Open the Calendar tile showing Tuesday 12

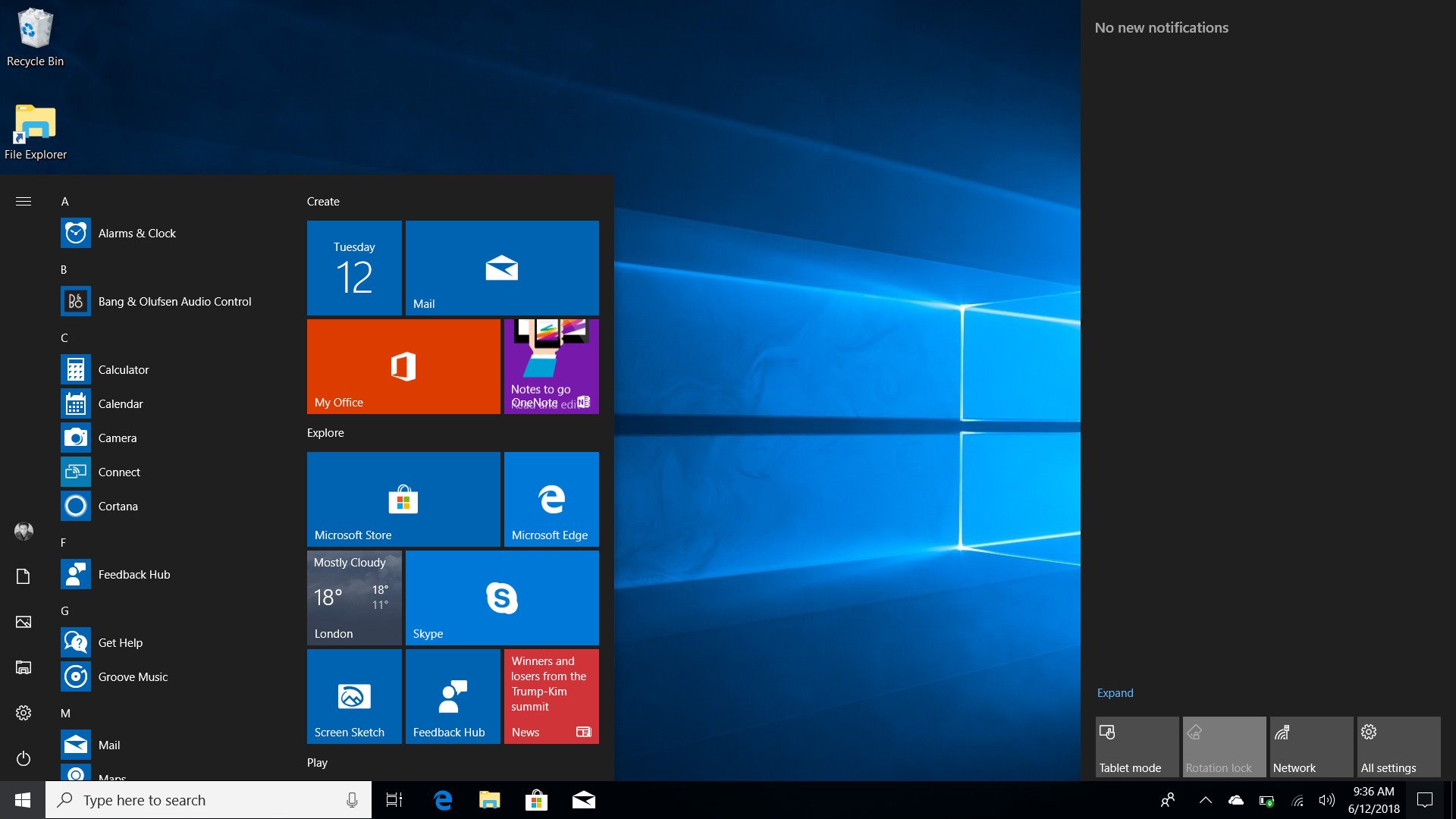point(354,268)
